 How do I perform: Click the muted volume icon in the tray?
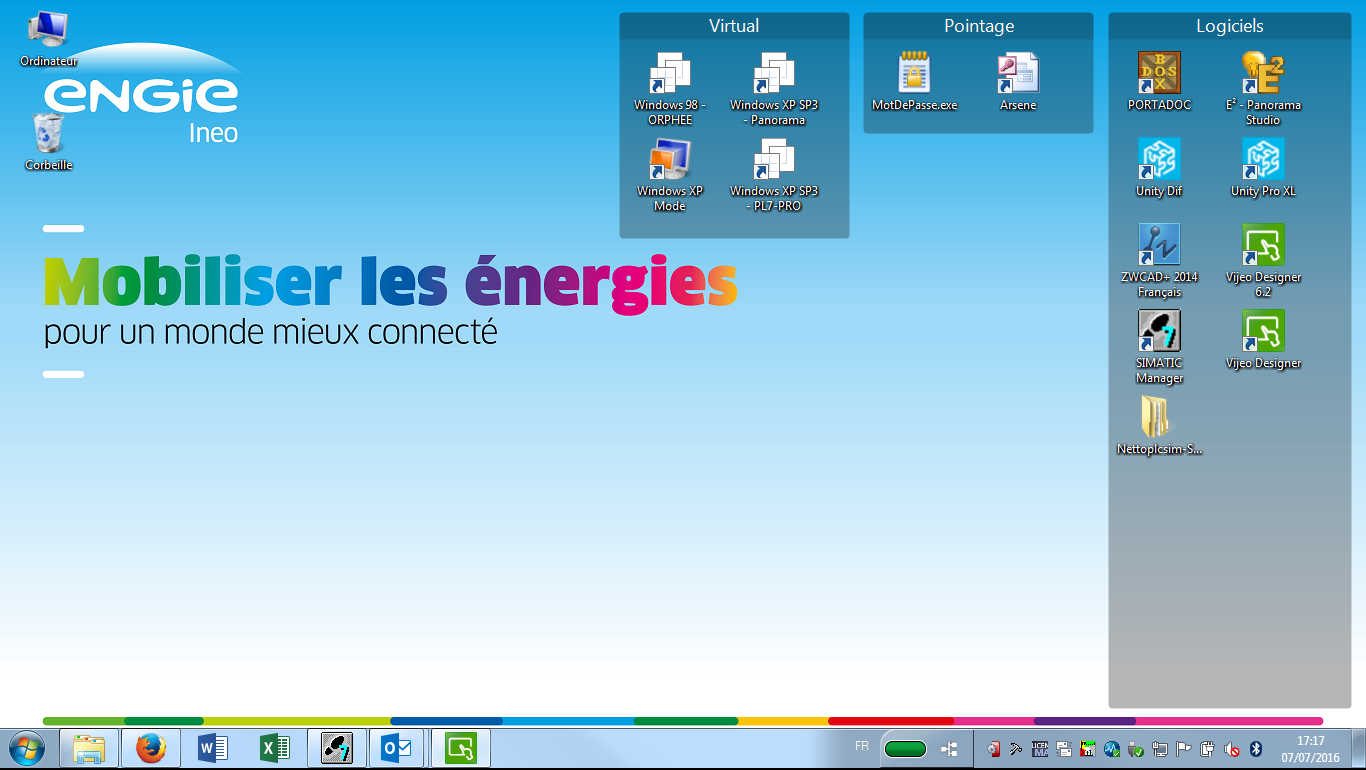1233,749
